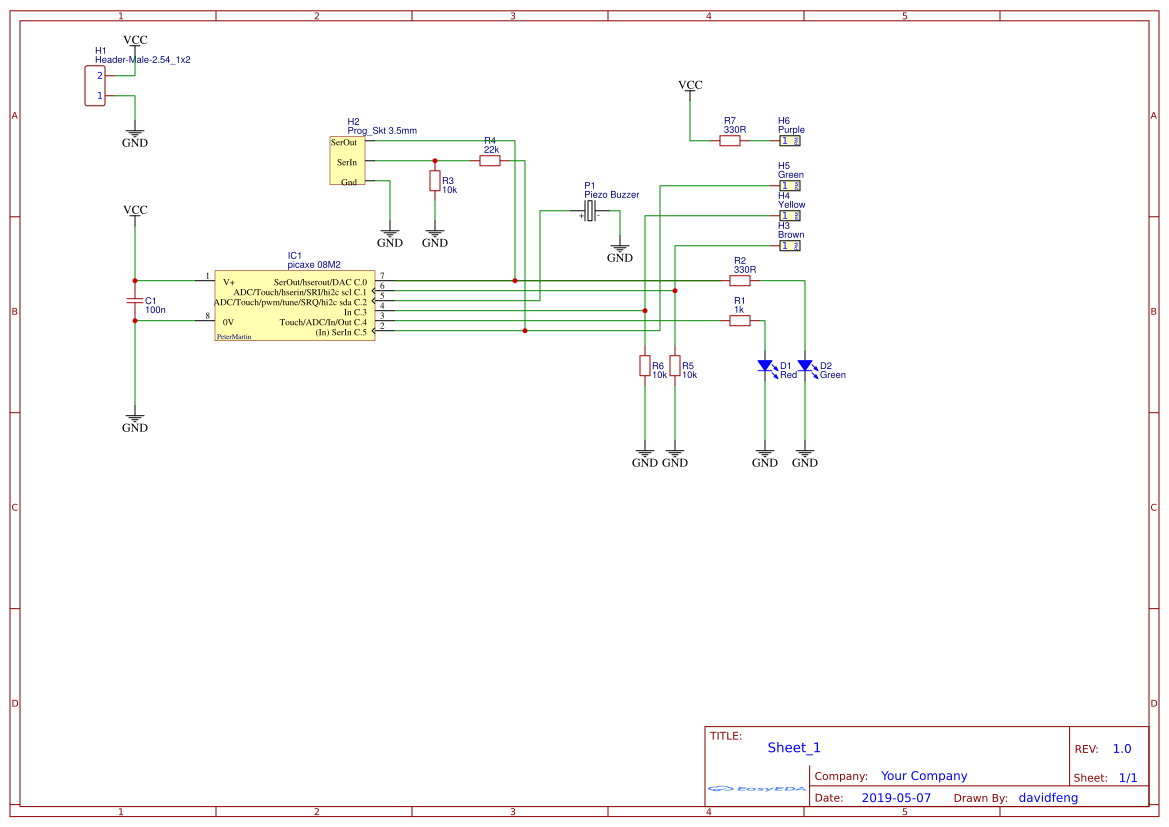Click the VCC power symbol above H1
The height and width of the screenshot is (827, 1169).
point(134,38)
